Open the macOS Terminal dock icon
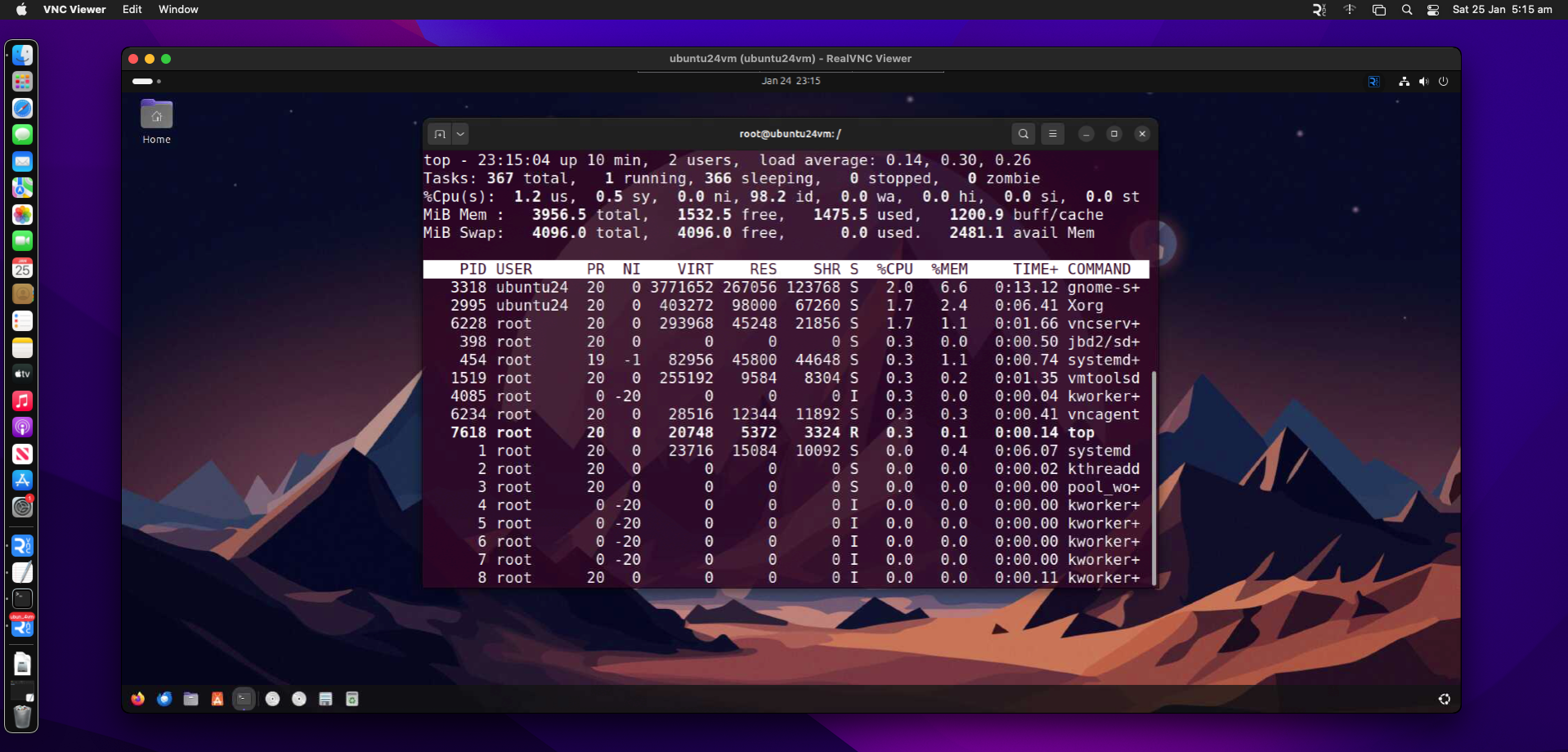The image size is (1568, 752). pyautogui.click(x=22, y=598)
